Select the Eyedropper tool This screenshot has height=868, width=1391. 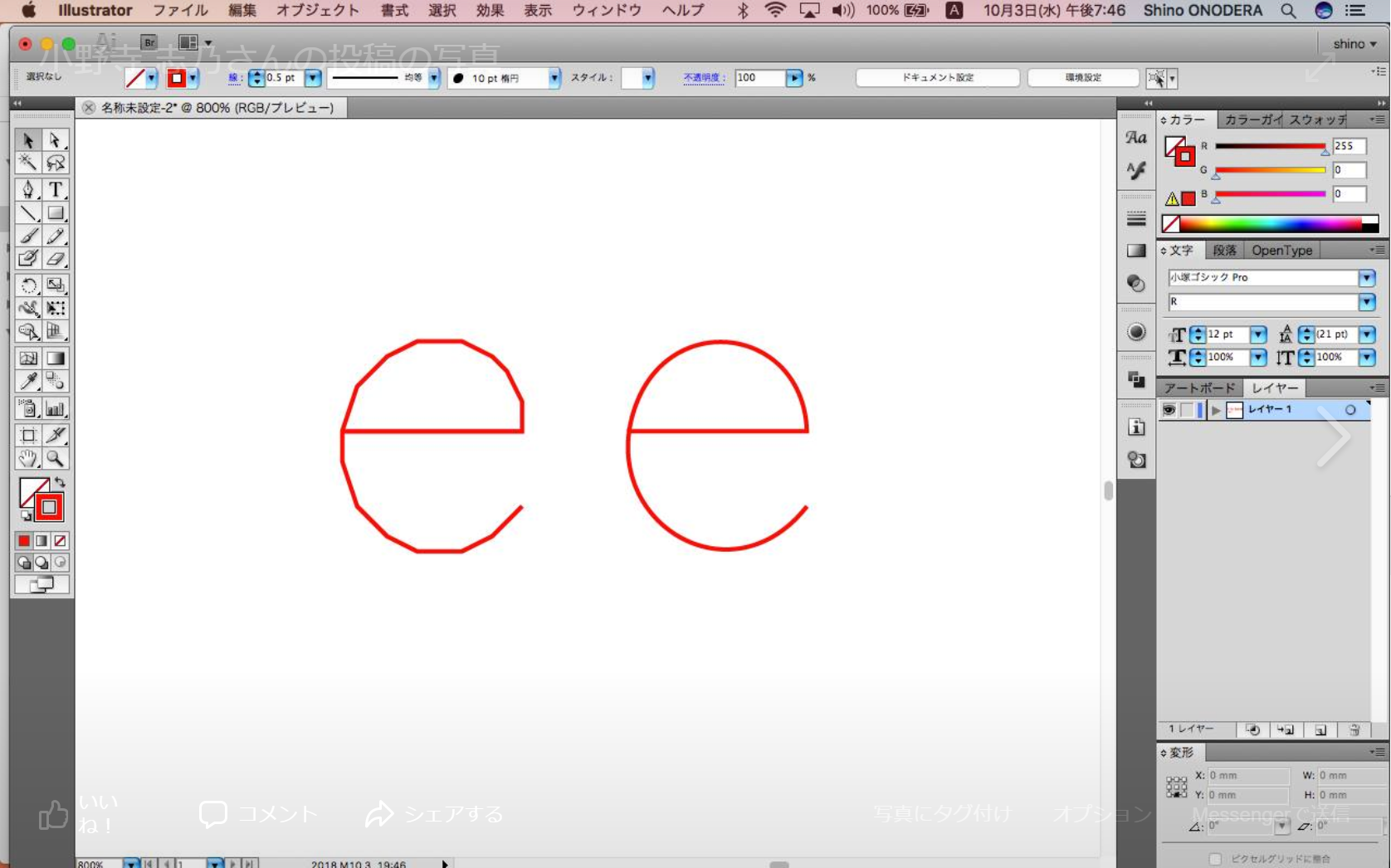click(x=28, y=381)
